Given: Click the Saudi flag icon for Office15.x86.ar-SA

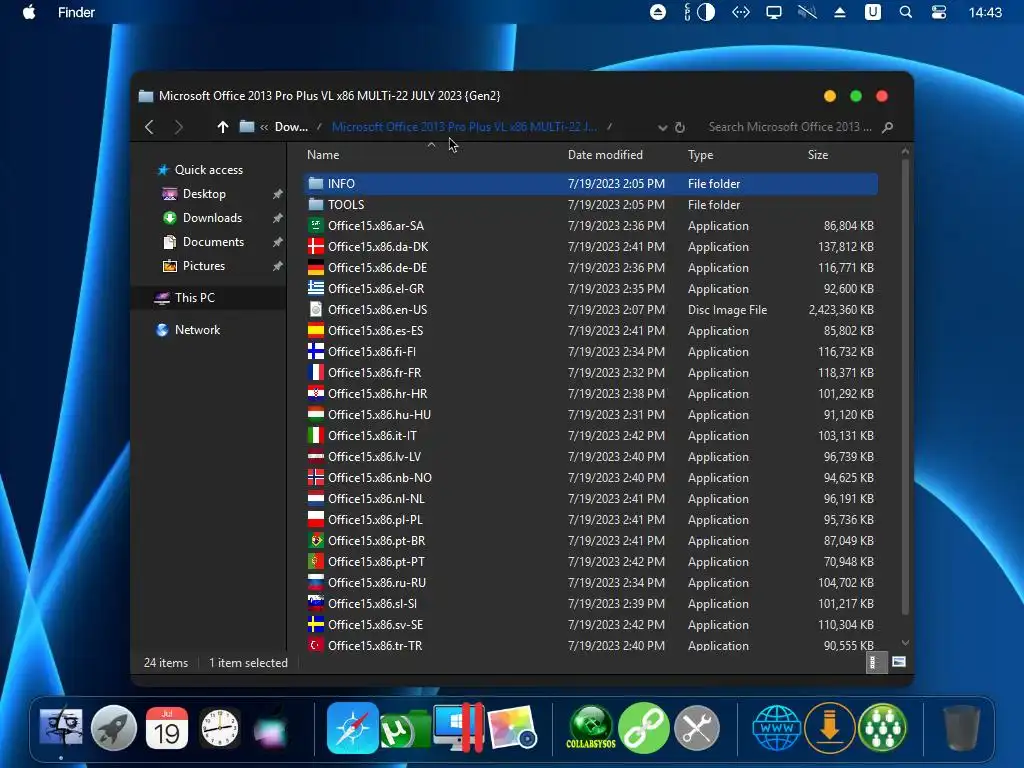Looking at the screenshot, I should point(316,225).
